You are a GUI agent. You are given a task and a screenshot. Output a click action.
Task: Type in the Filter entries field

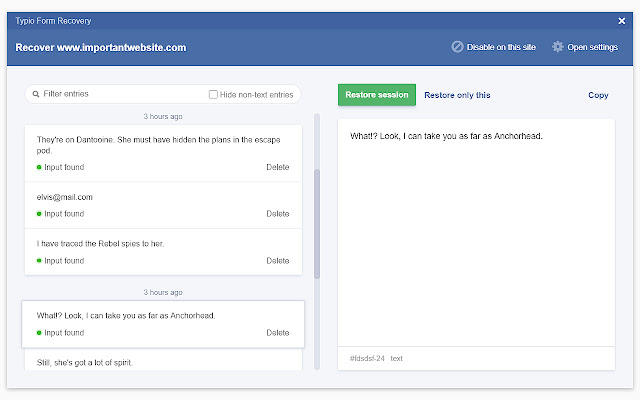pyautogui.click(x=120, y=94)
